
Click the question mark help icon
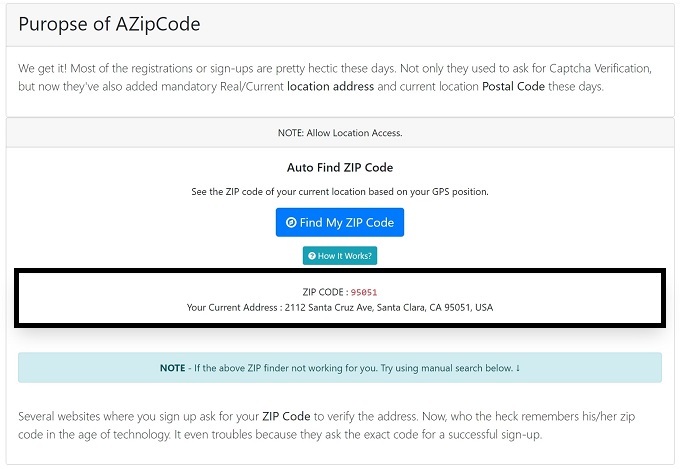click(312, 257)
